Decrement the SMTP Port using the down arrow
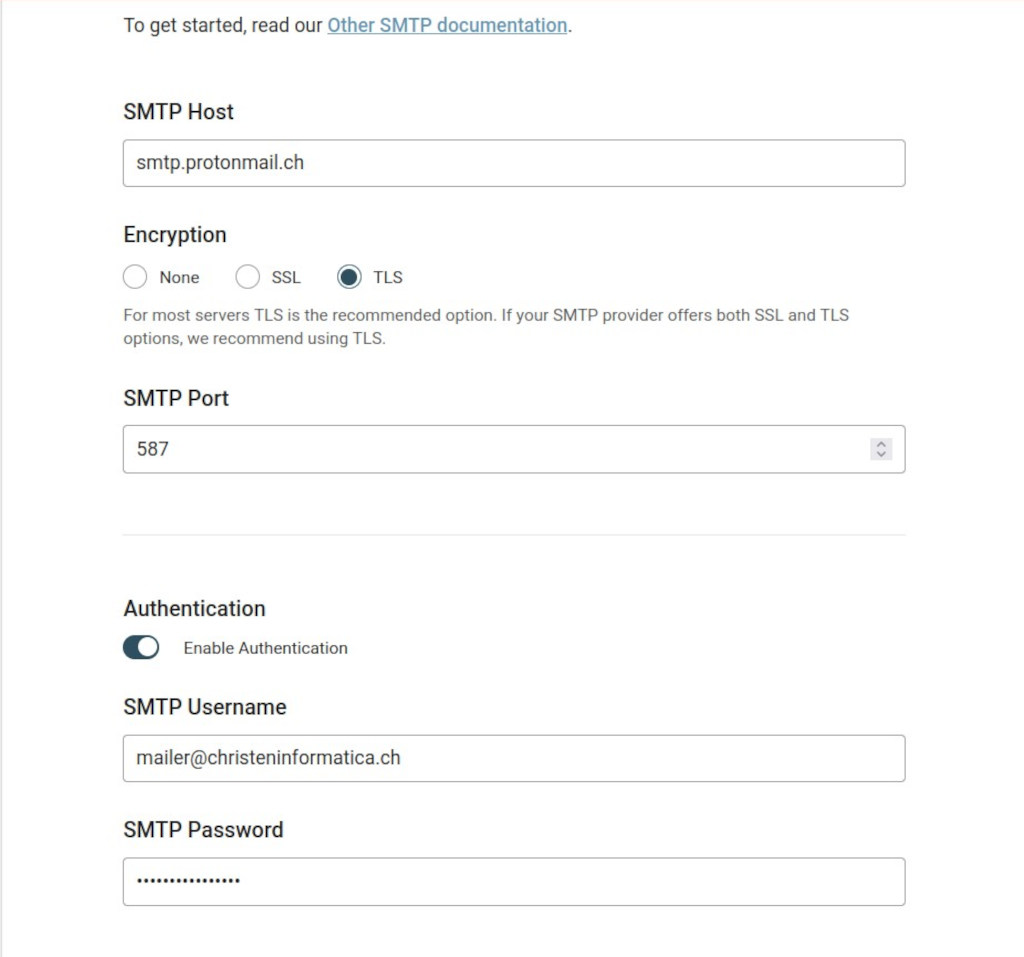 point(881,454)
